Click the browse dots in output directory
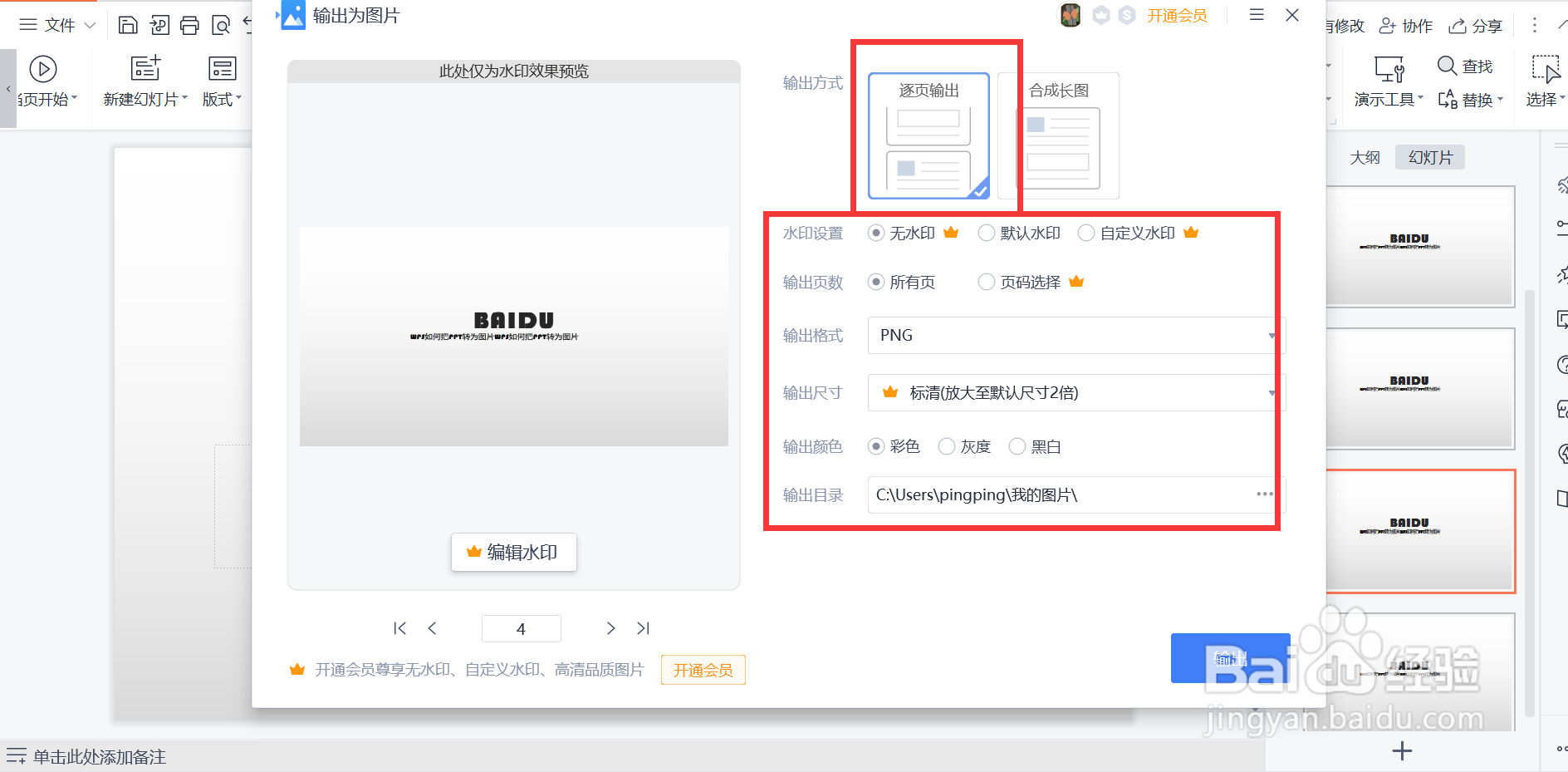Image resolution: width=1568 pixels, height=772 pixels. pos(1265,494)
